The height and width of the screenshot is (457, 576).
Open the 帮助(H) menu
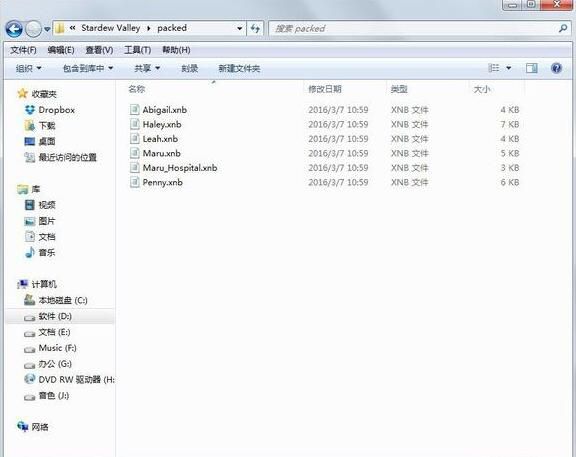coord(176,50)
